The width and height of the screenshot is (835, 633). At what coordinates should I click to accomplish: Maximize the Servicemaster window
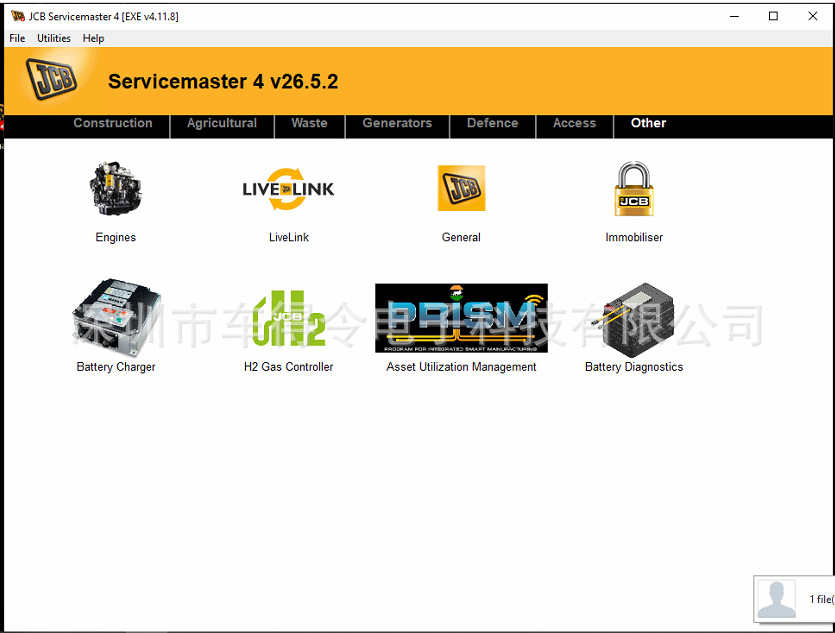[x=773, y=17]
